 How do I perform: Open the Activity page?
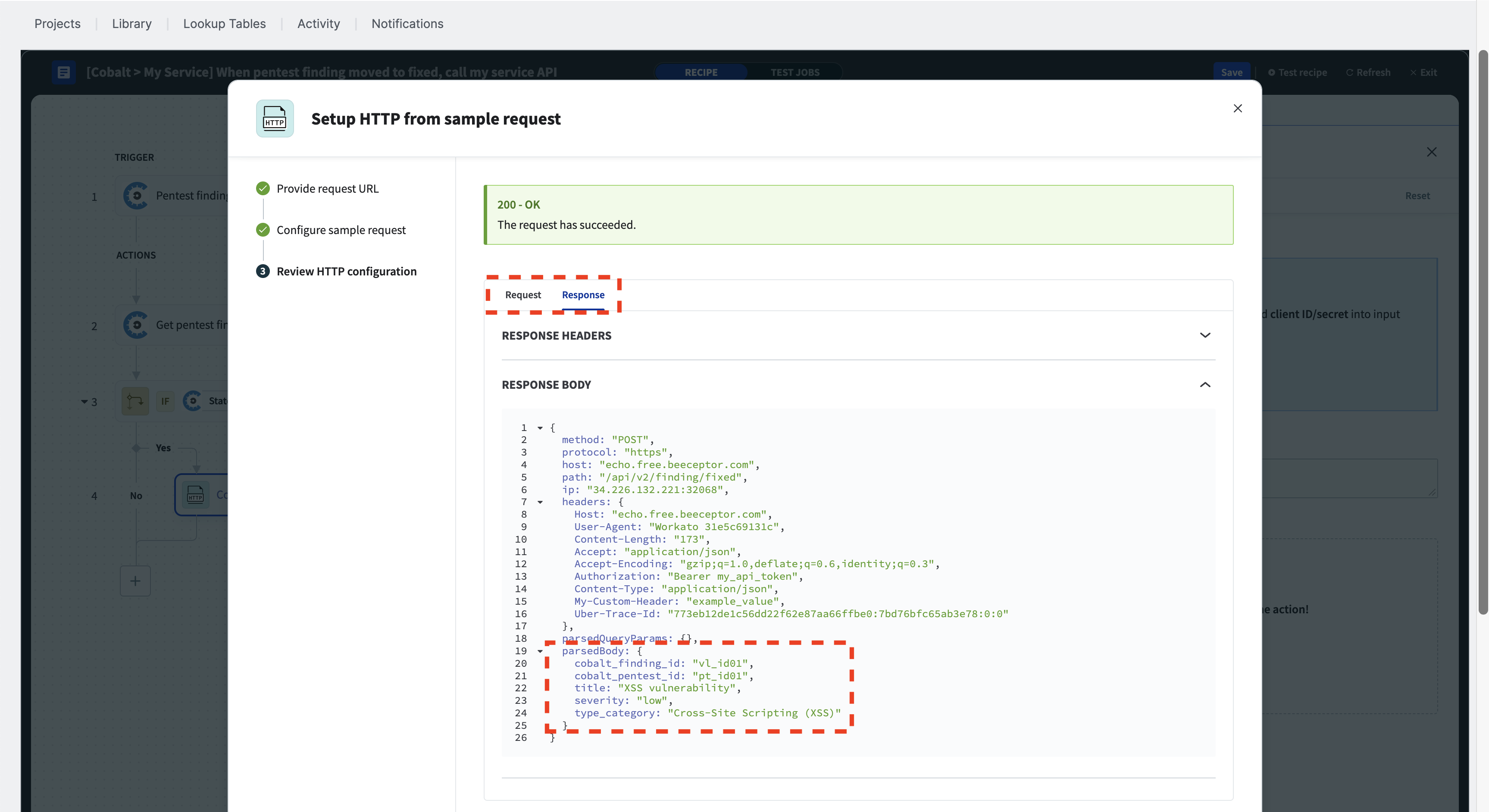pyautogui.click(x=319, y=24)
